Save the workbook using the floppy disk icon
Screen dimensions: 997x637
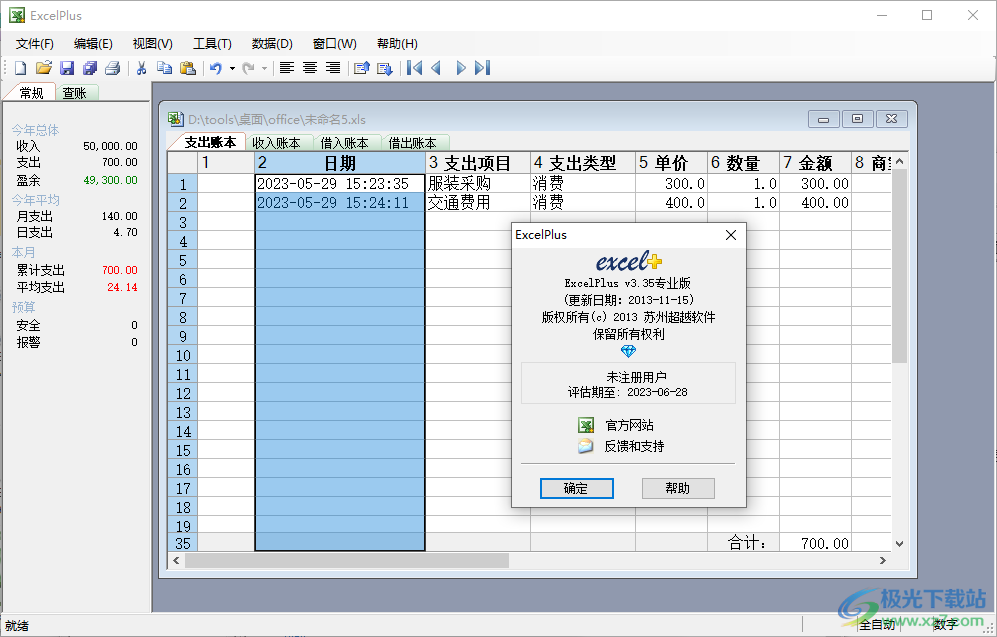[67, 68]
